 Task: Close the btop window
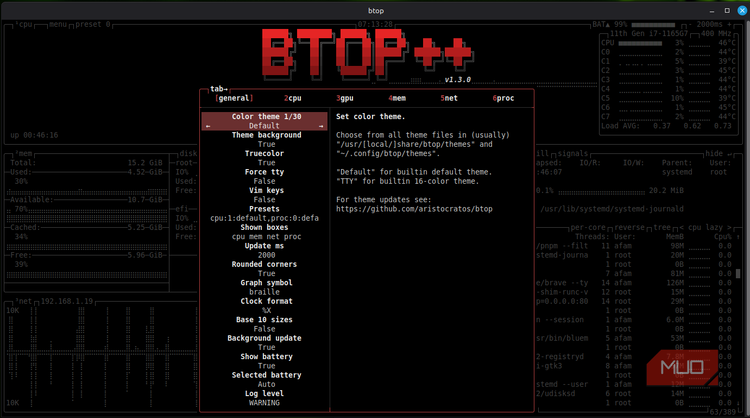(742, 11)
